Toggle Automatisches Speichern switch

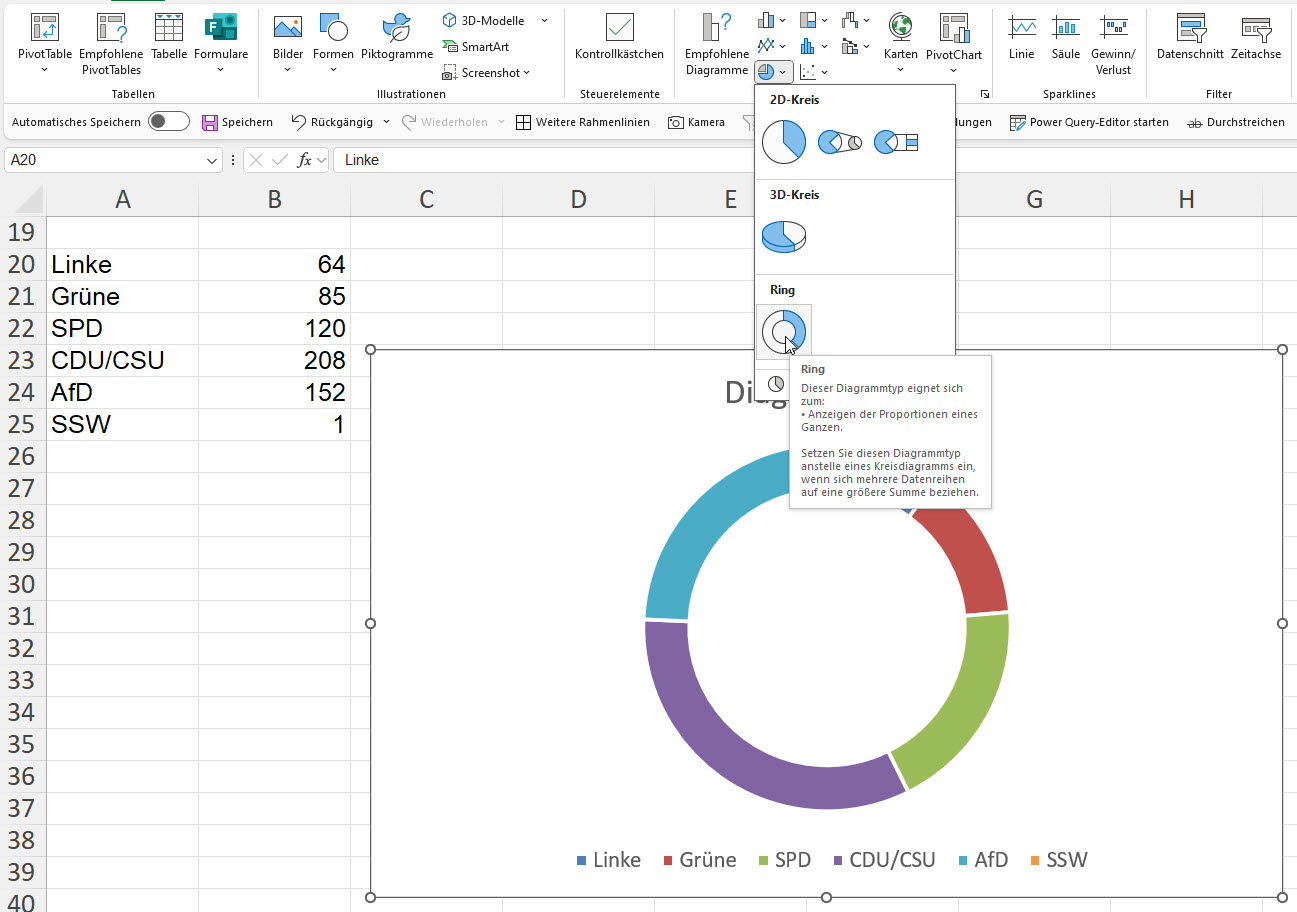click(168, 122)
